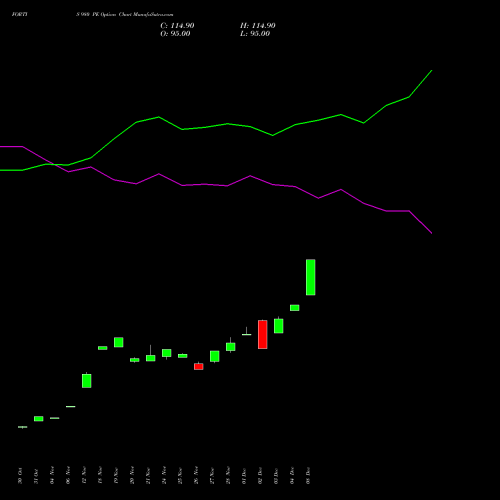Click the low price value L: 95.00
Screen dimensions: 500x500
[x=255, y=34]
